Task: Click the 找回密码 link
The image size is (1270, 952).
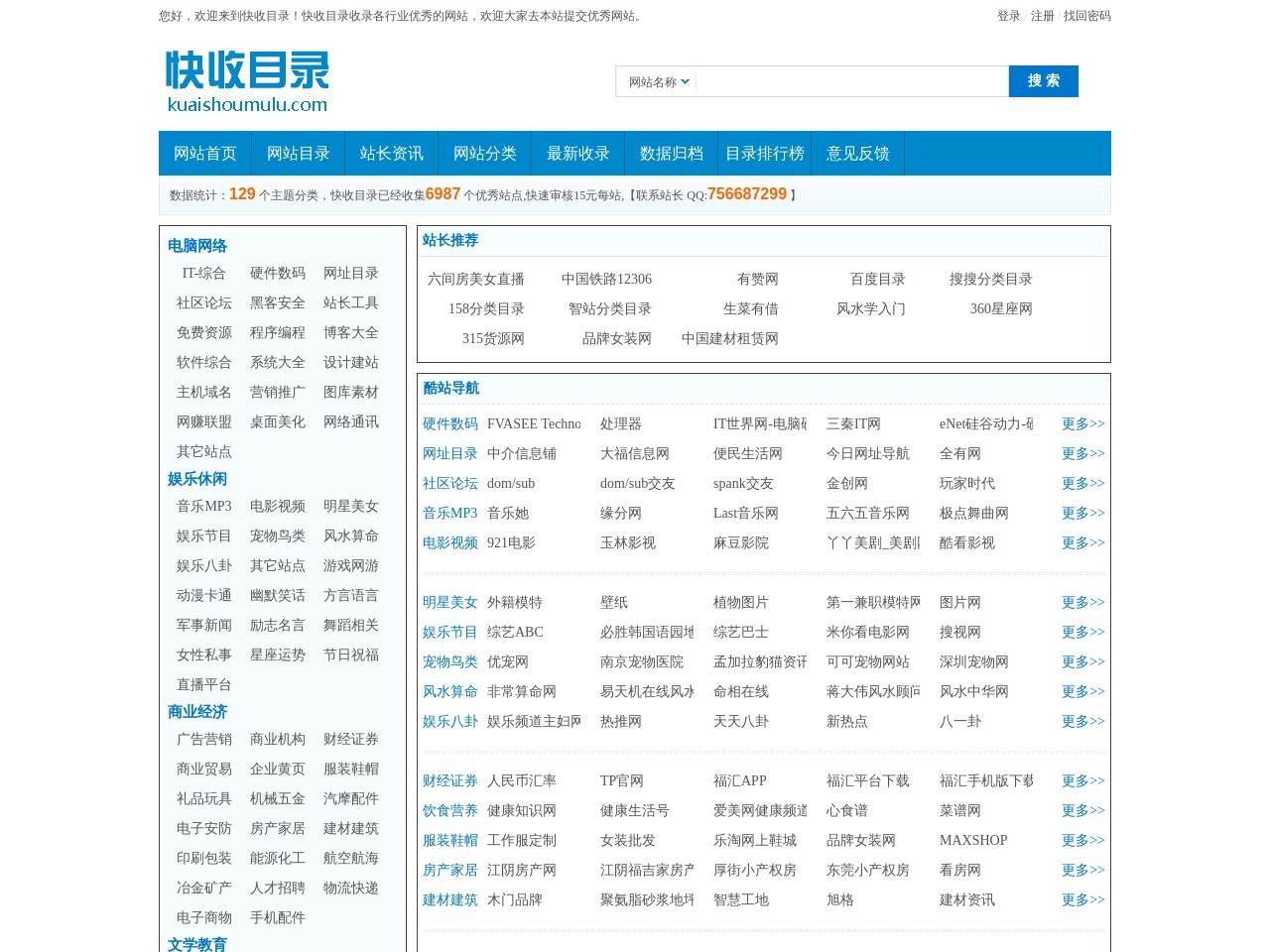Action: click(1086, 16)
